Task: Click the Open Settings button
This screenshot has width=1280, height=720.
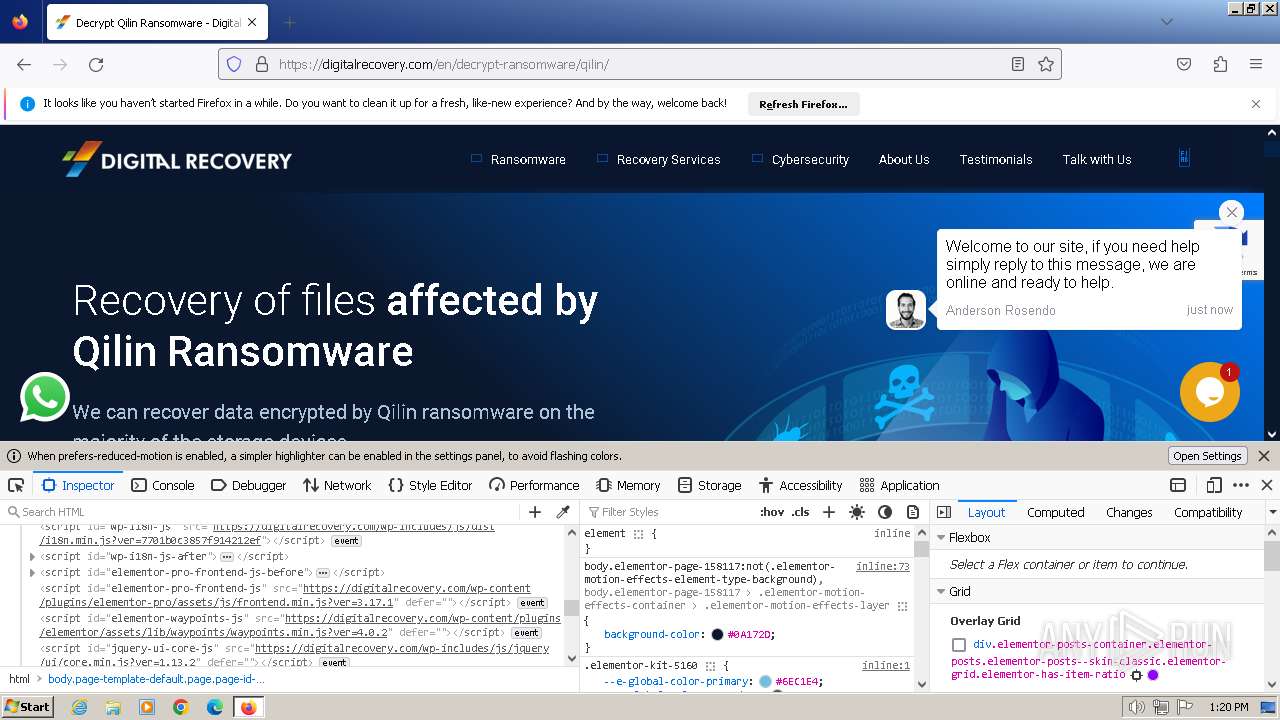Action: [1207, 456]
